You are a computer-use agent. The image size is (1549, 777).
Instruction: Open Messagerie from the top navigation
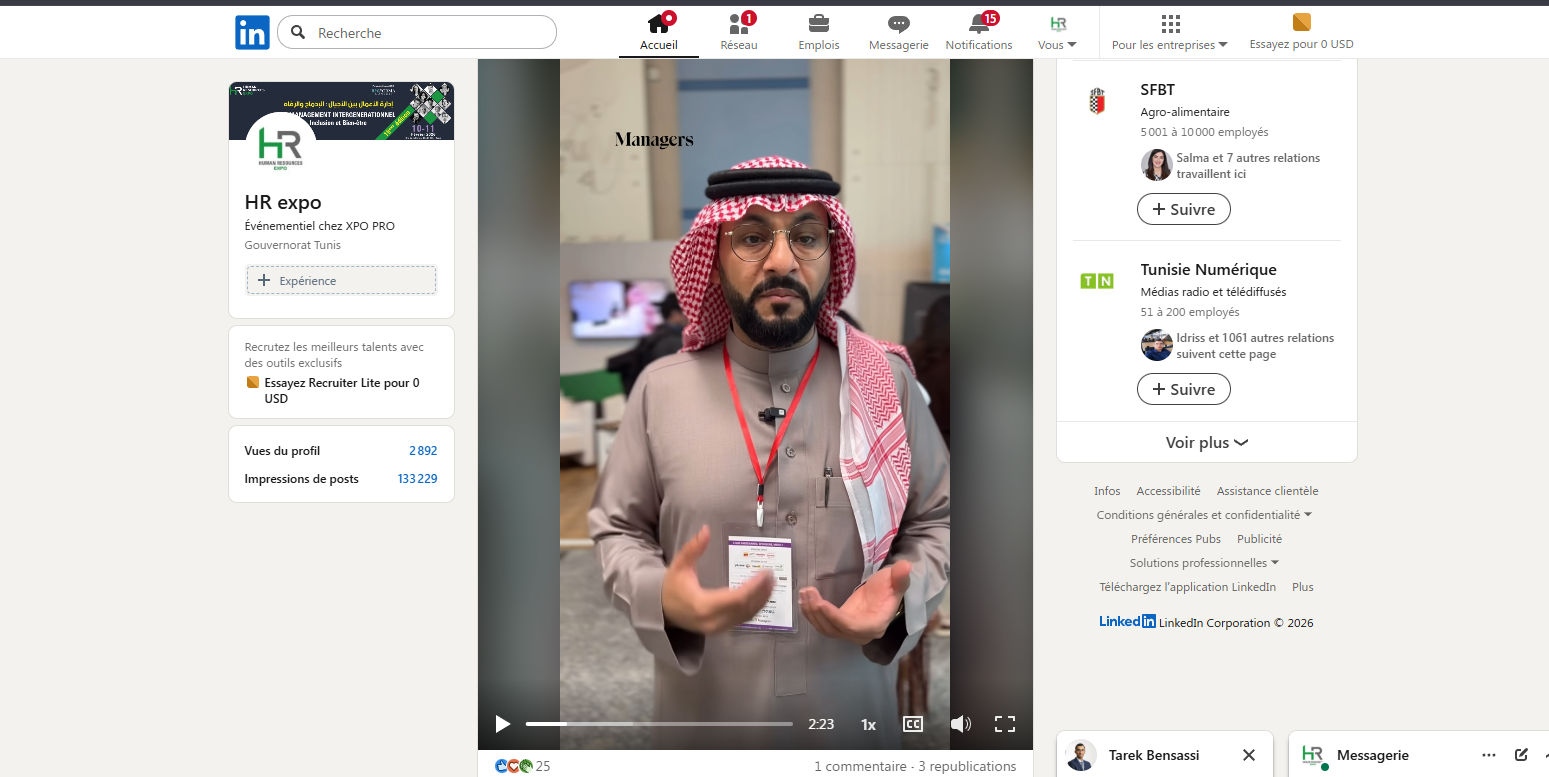click(x=898, y=24)
